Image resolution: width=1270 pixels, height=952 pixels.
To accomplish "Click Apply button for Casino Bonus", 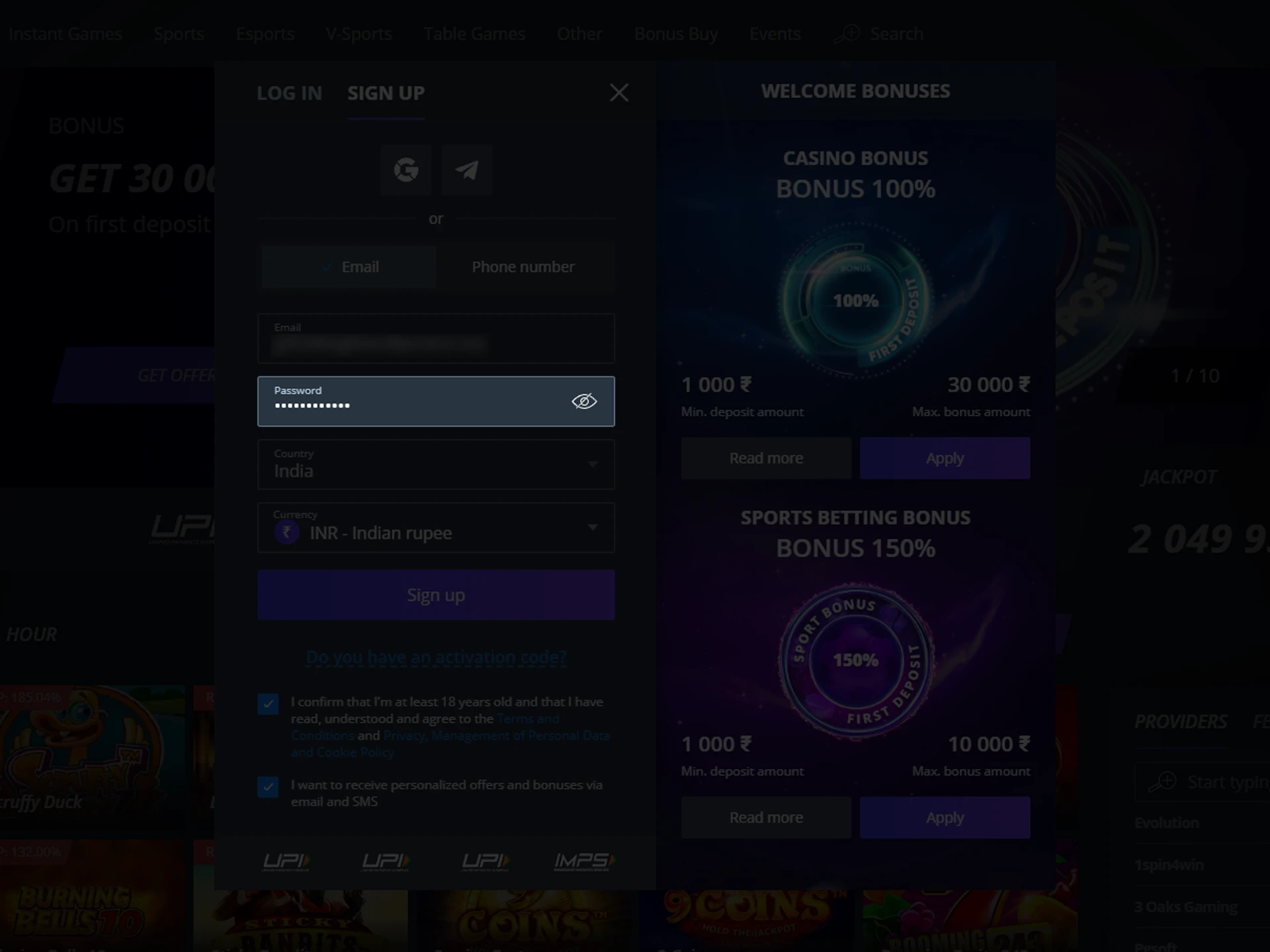I will coord(944,457).
